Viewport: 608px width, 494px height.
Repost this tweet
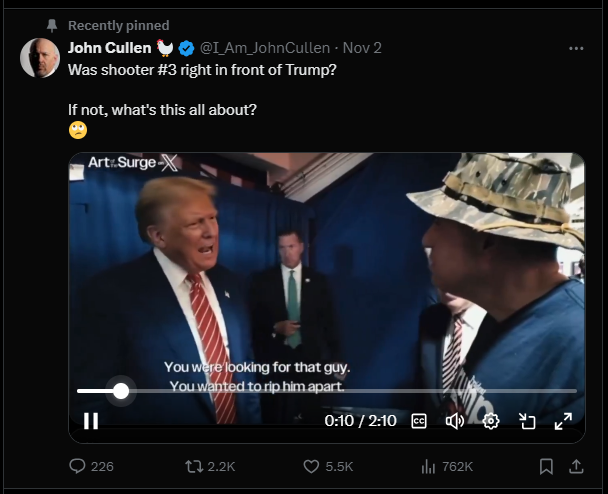click(194, 466)
